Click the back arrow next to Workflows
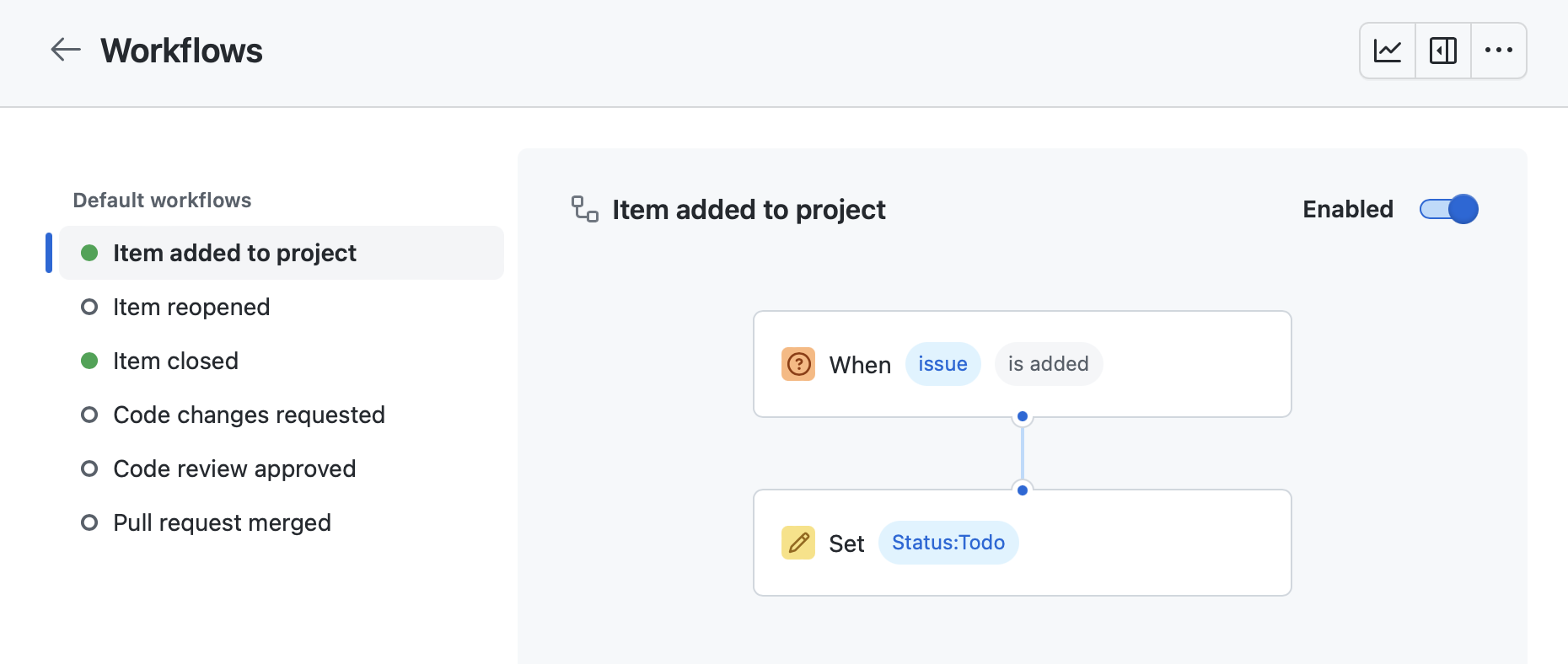The image size is (1568, 664). point(66,51)
